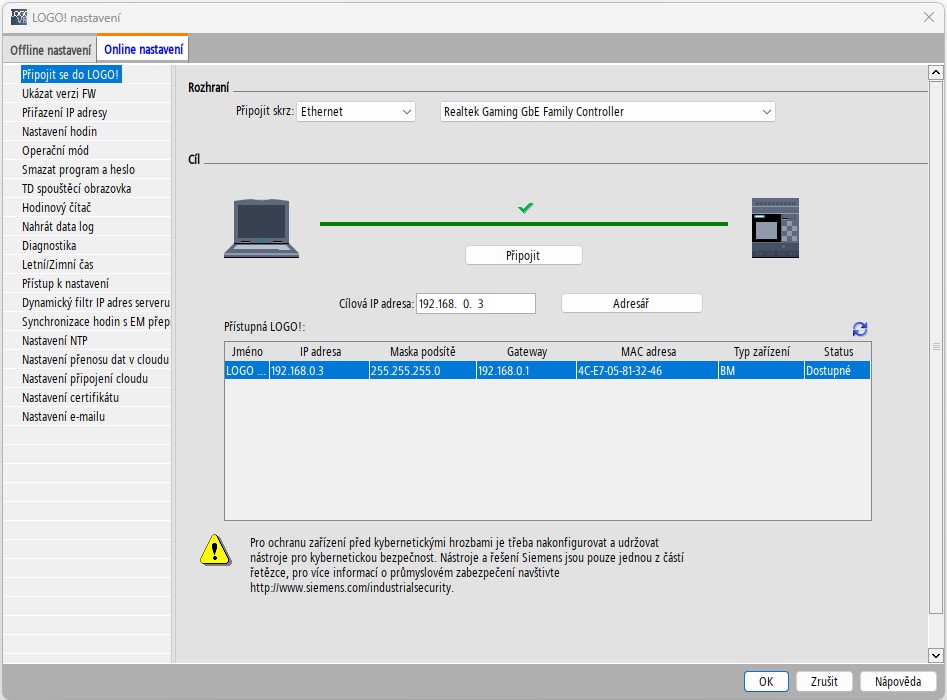947x700 pixels.
Task: Click the 255.255.255.0 subnet mask cell
Action: pos(423,370)
